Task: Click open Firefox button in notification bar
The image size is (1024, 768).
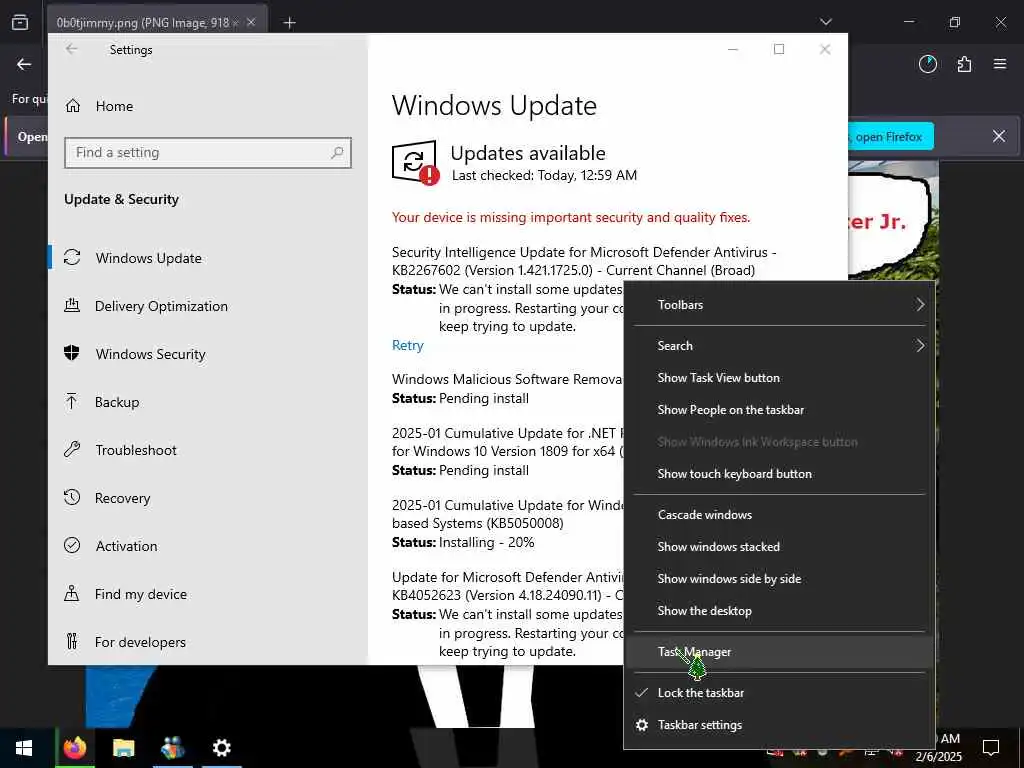Action: click(889, 136)
